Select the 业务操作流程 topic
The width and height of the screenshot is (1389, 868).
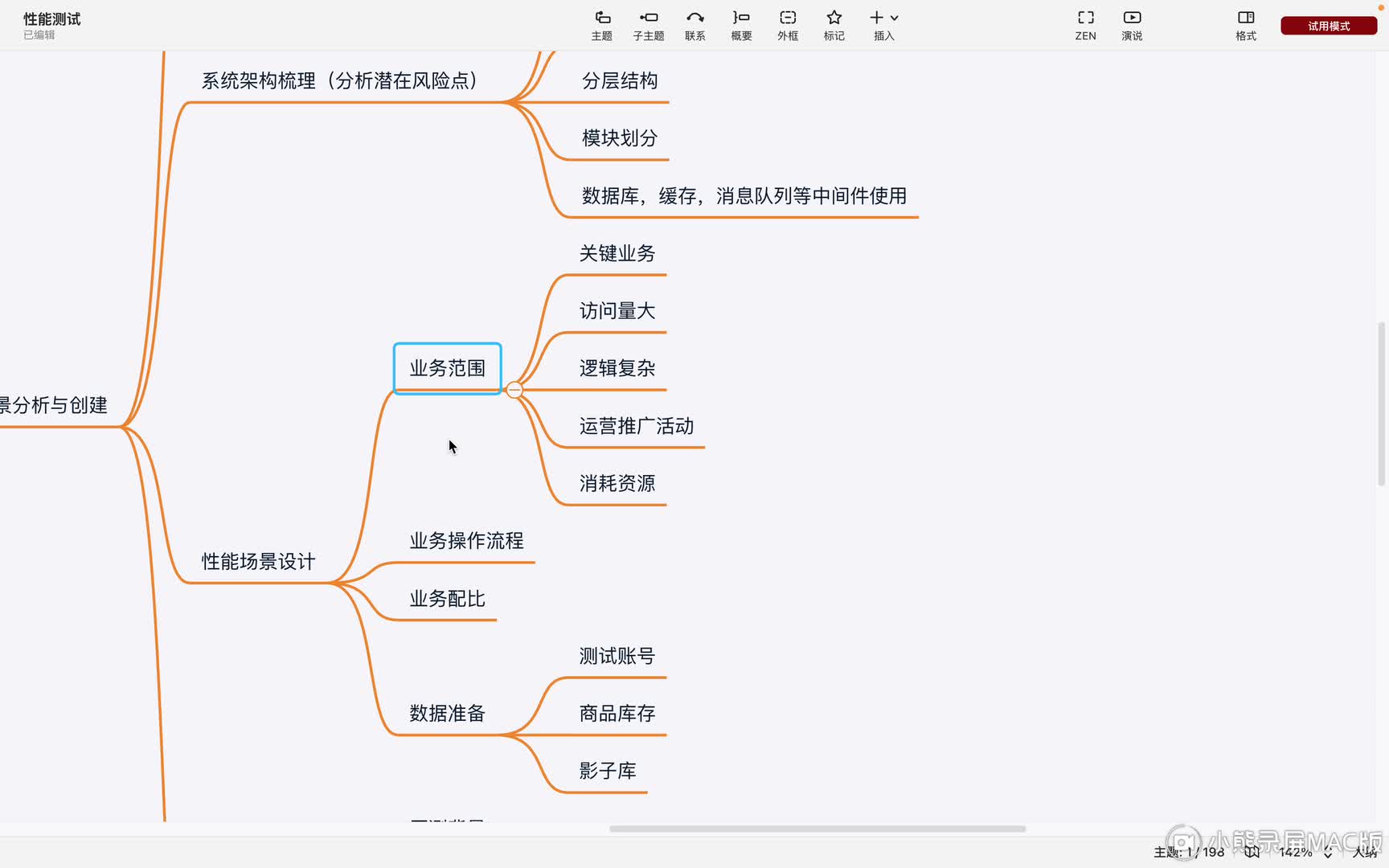467,541
